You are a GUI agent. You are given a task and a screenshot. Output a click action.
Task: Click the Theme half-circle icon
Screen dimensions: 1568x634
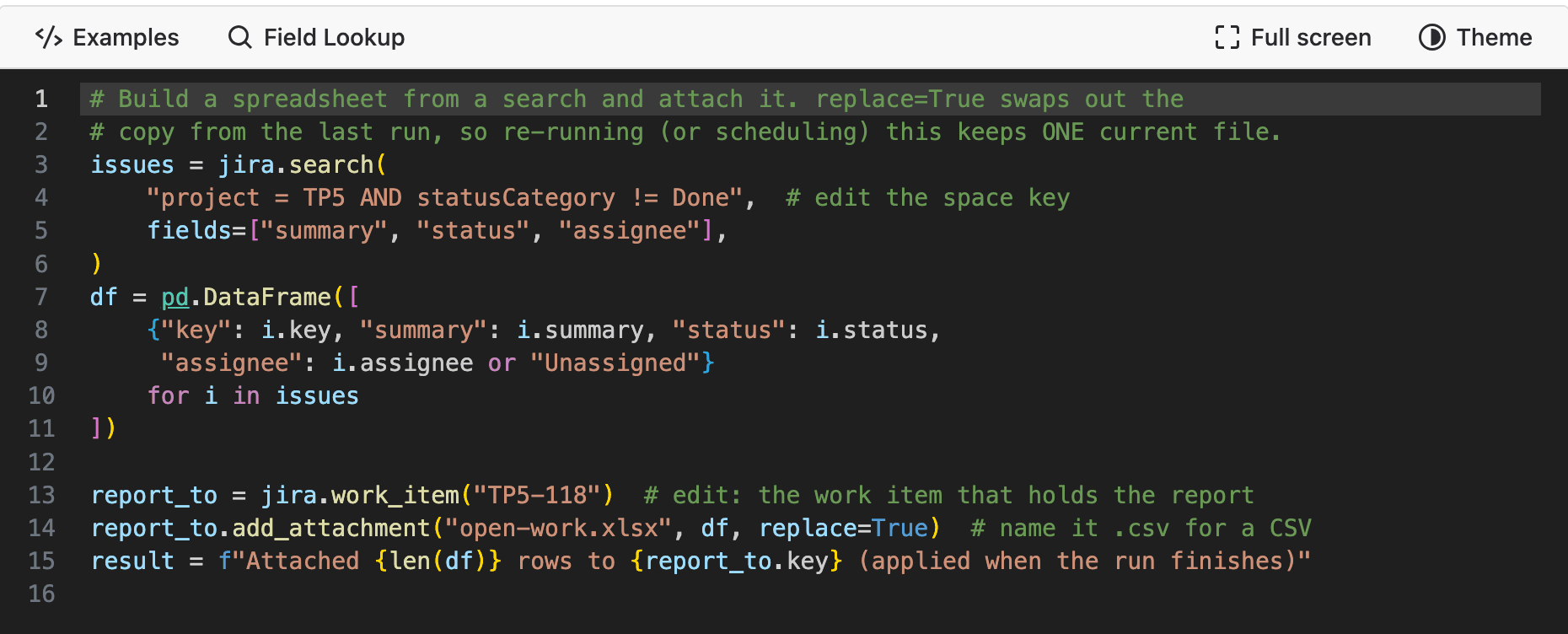click(x=1432, y=37)
